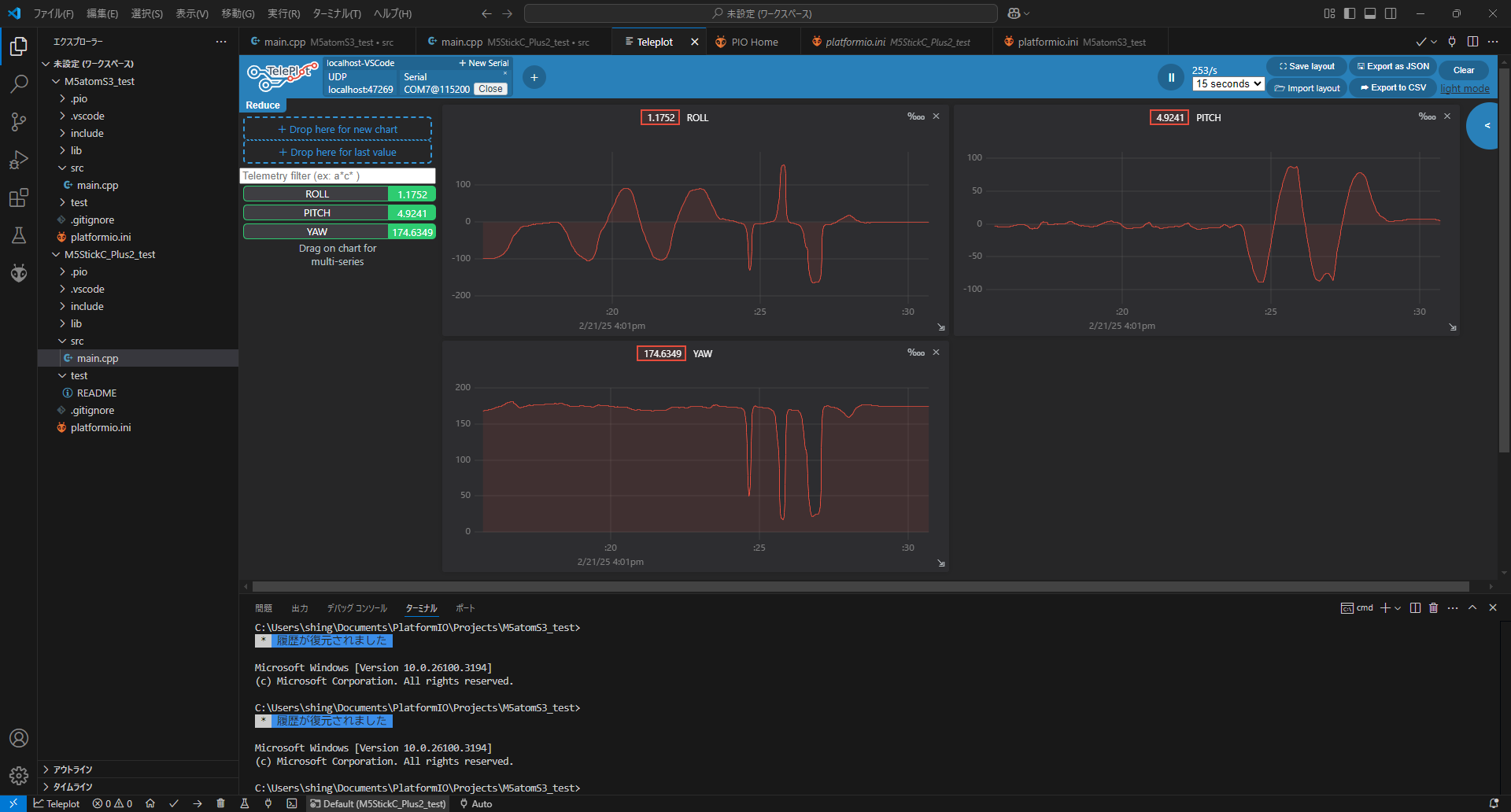Close the COM7 serial connection
The image size is (1511, 812).
click(490, 89)
